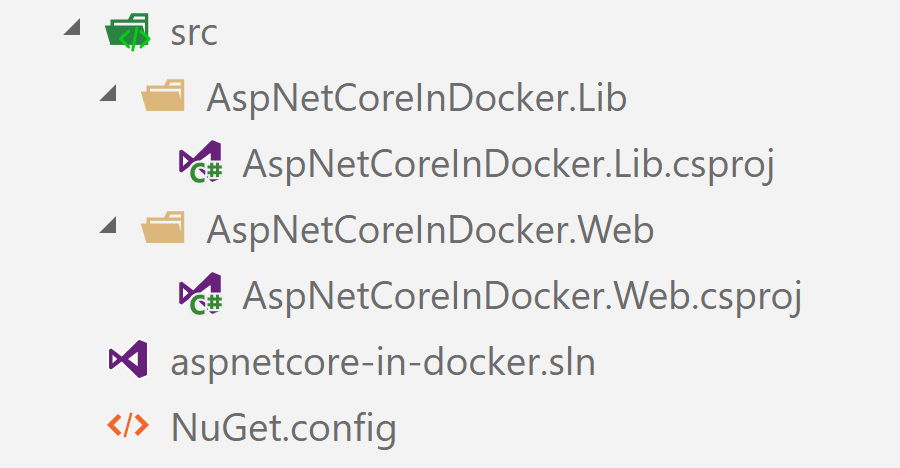The image size is (900, 468).
Task: Click the AspNetCoreInDocker.Web folder icon
Action: coord(163,227)
